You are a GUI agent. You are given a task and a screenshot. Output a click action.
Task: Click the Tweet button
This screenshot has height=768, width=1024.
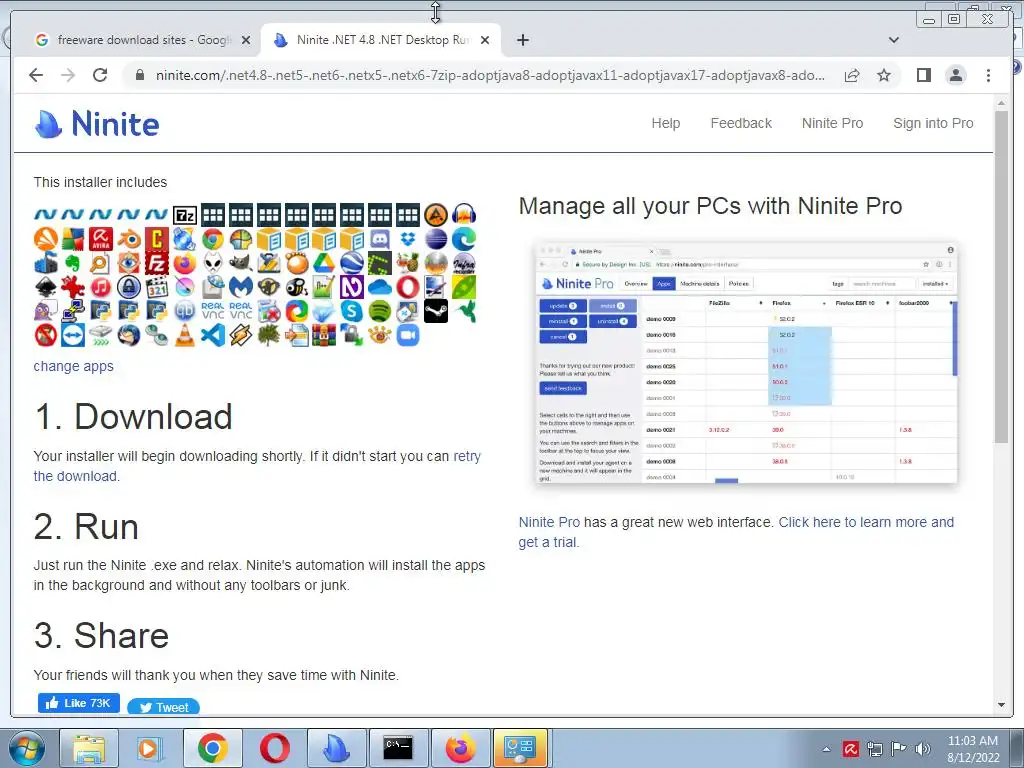click(x=163, y=707)
